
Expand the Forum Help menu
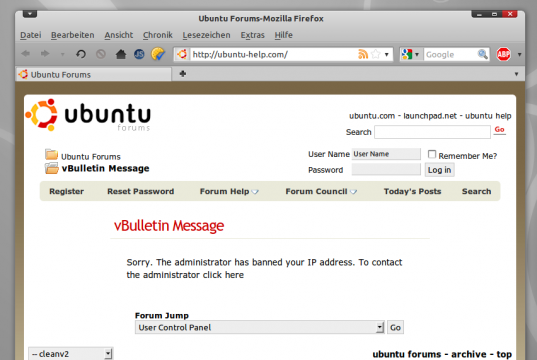[x=229, y=191]
